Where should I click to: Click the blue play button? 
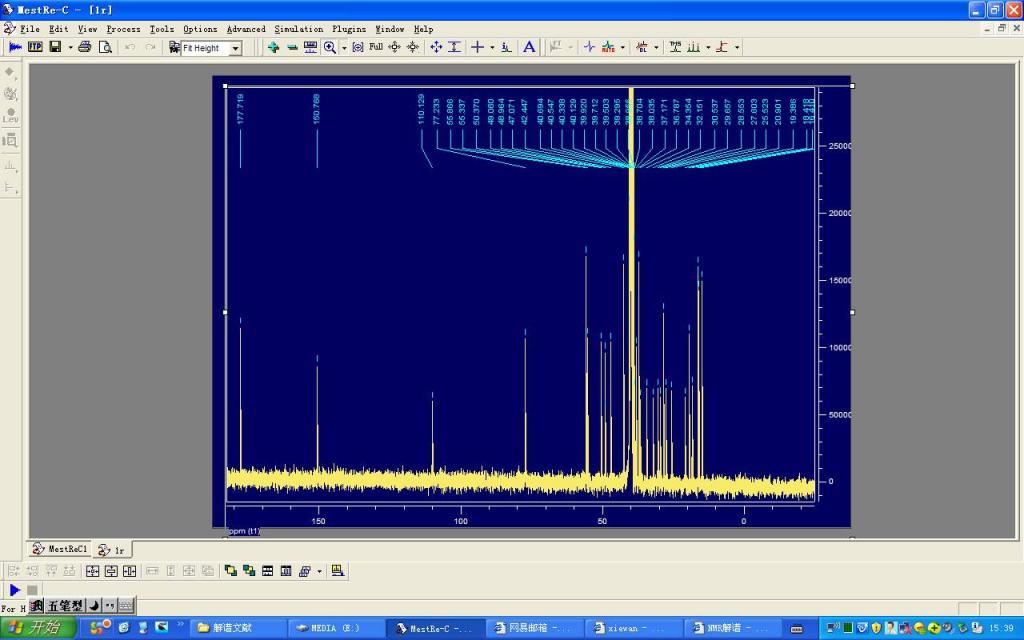click(14, 590)
